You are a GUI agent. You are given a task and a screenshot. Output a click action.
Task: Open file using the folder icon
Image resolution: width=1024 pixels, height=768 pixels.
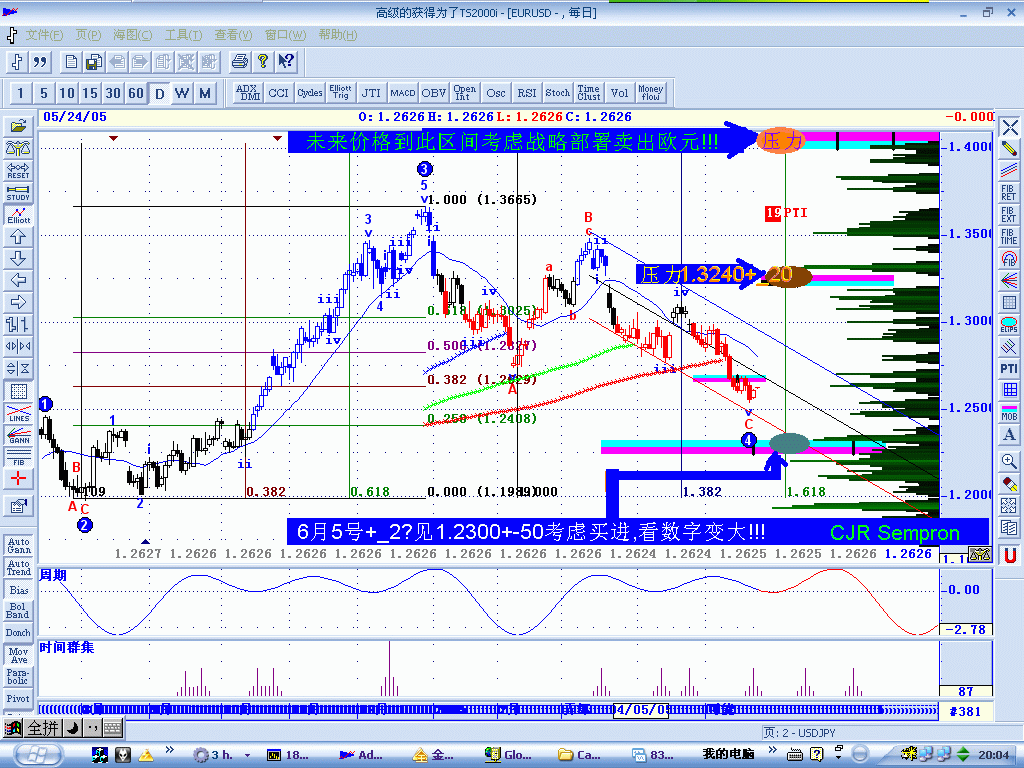click(18, 126)
